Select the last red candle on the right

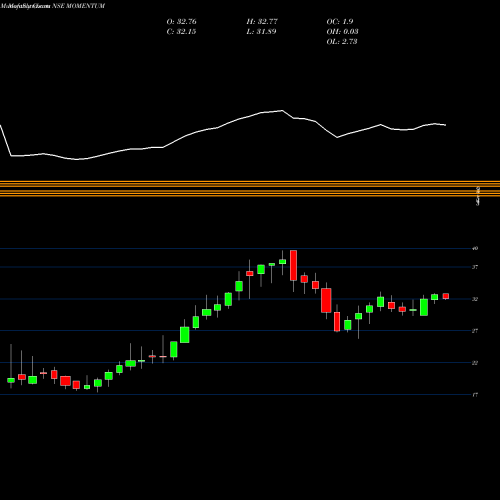coord(446,296)
